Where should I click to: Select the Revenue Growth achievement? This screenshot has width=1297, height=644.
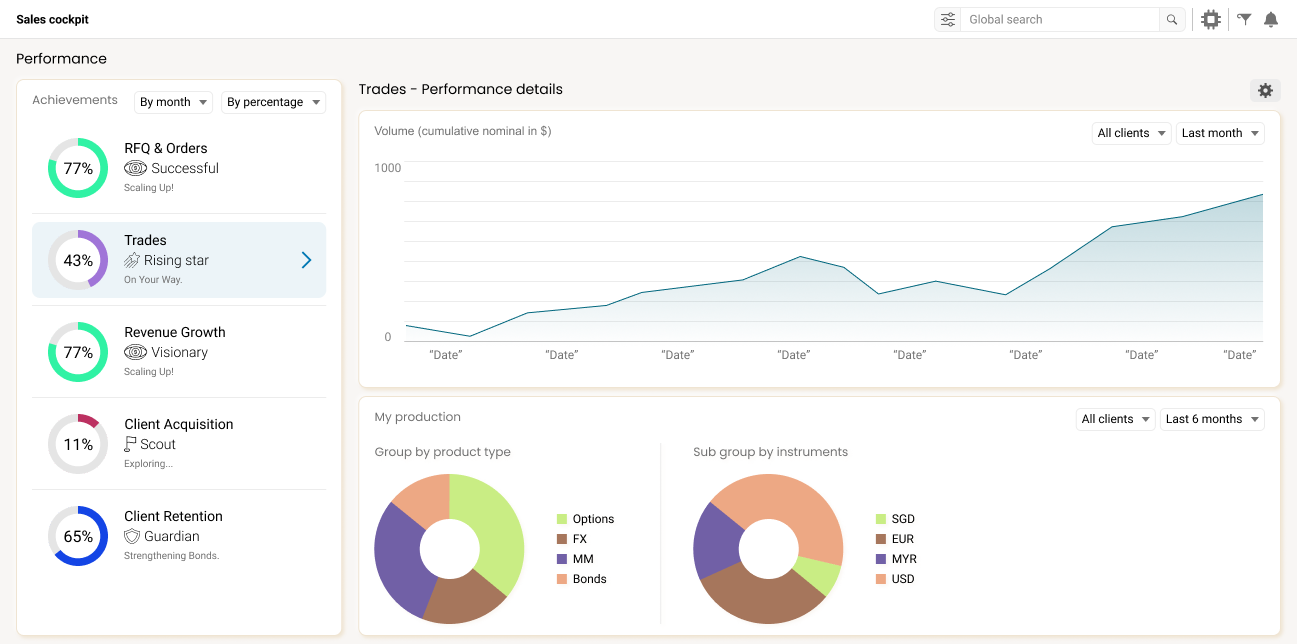tap(179, 352)
